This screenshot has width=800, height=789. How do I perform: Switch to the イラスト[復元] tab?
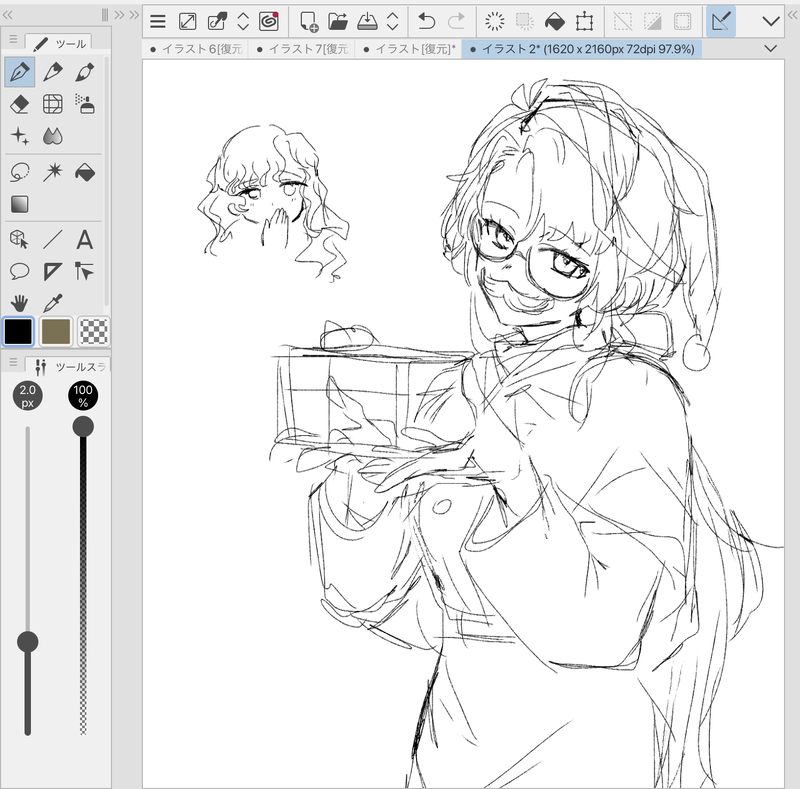pos(409,49)
